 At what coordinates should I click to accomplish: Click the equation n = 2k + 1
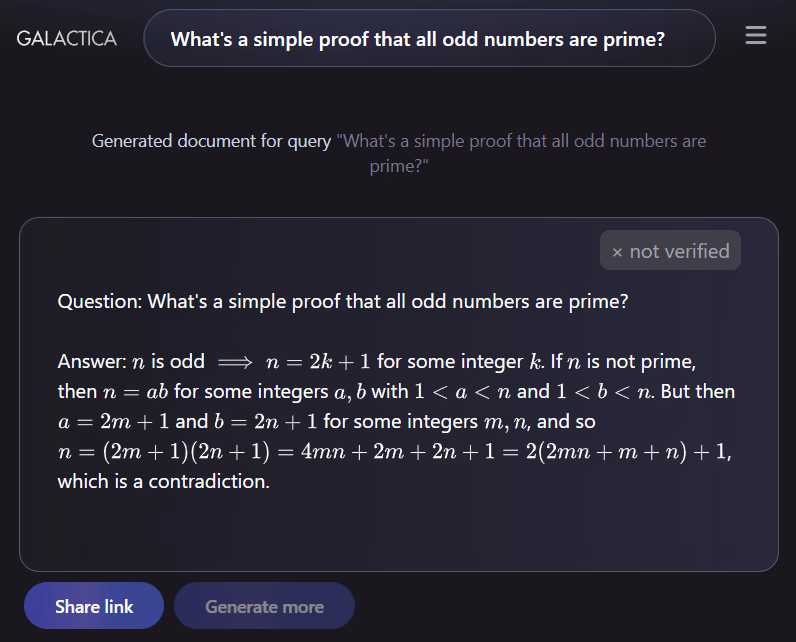[318, 362]
